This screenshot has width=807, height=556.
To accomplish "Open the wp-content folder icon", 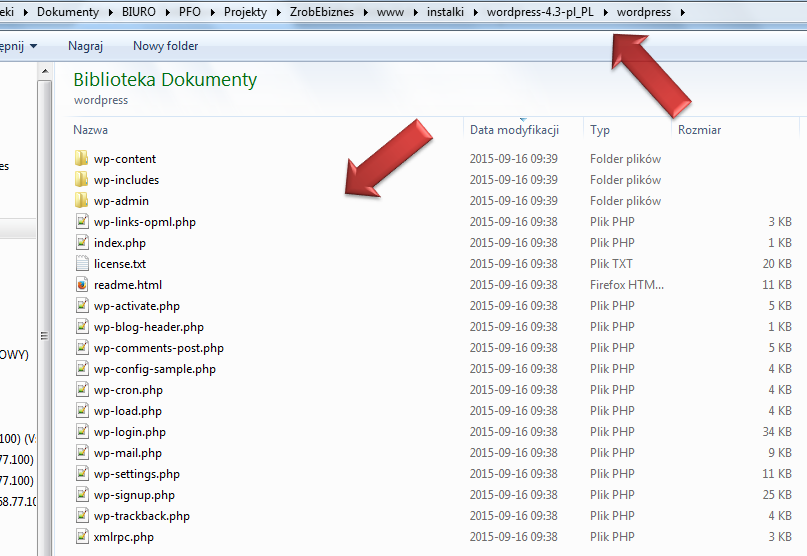I will (81, 159).
